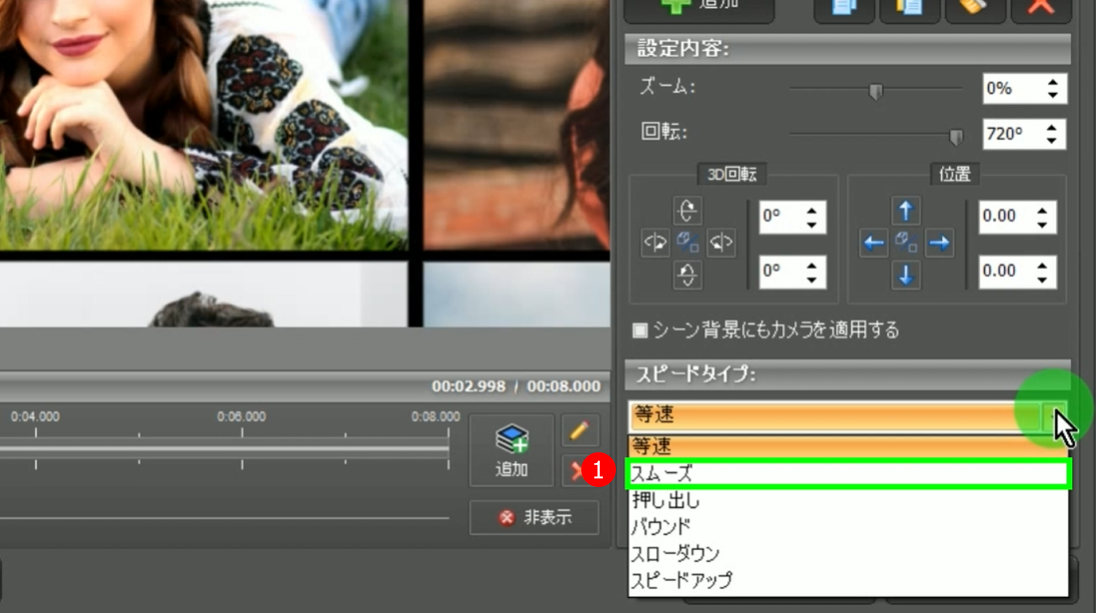Reset 3D rotation with the center icon

click(687, 242)
